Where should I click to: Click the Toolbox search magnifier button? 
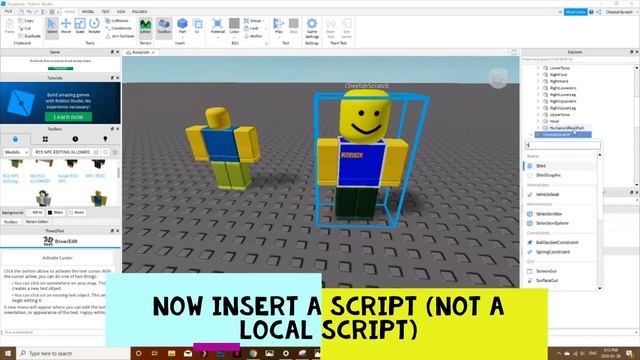pos(106,152)
